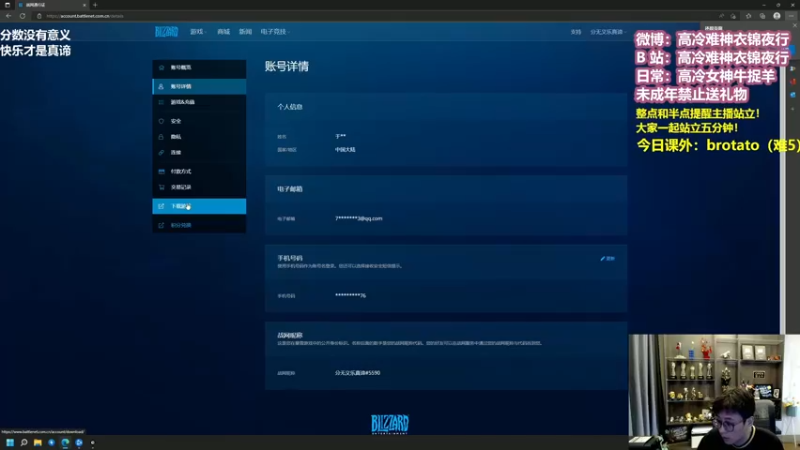The width and height of the screenshot is (800, 450).
Task: Close the current browser tab
Action: tap(84, 5)
